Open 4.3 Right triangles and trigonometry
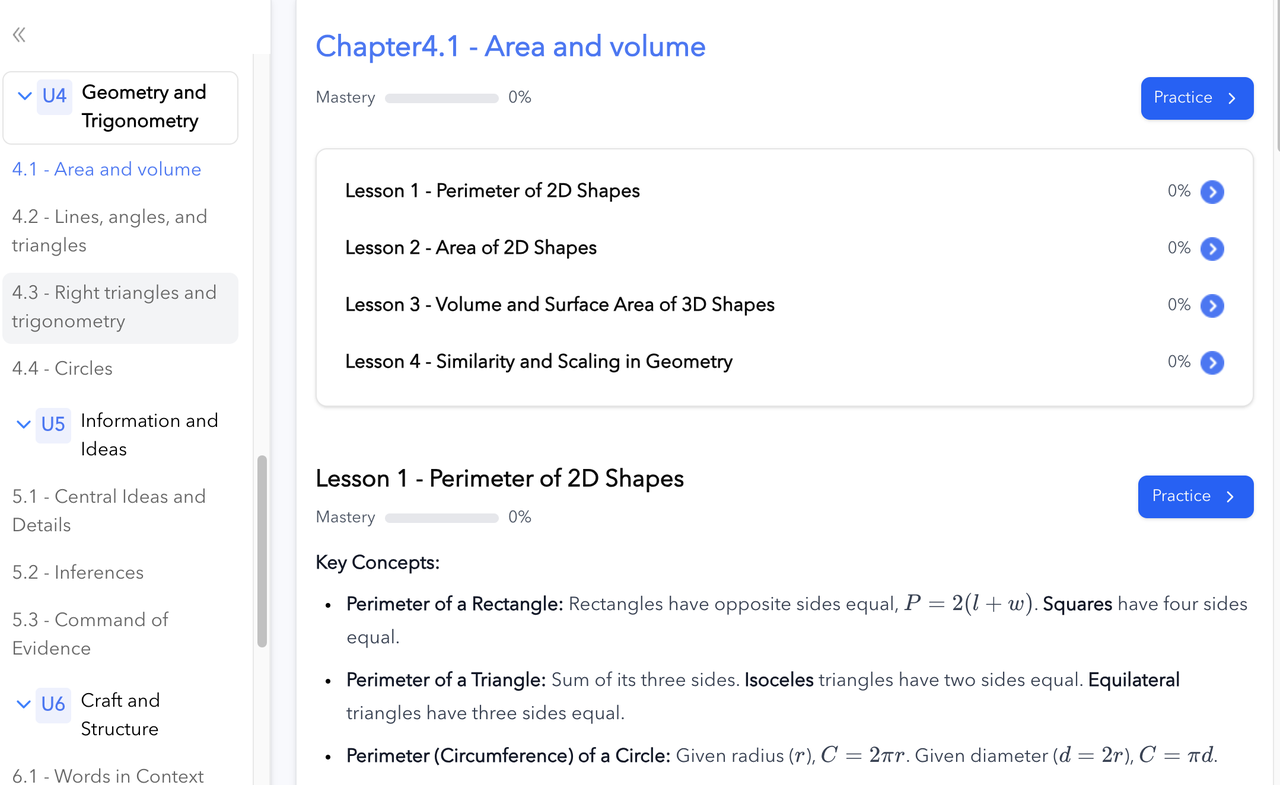This screenshot has width=1280, height=785. [x=120, y=308]
